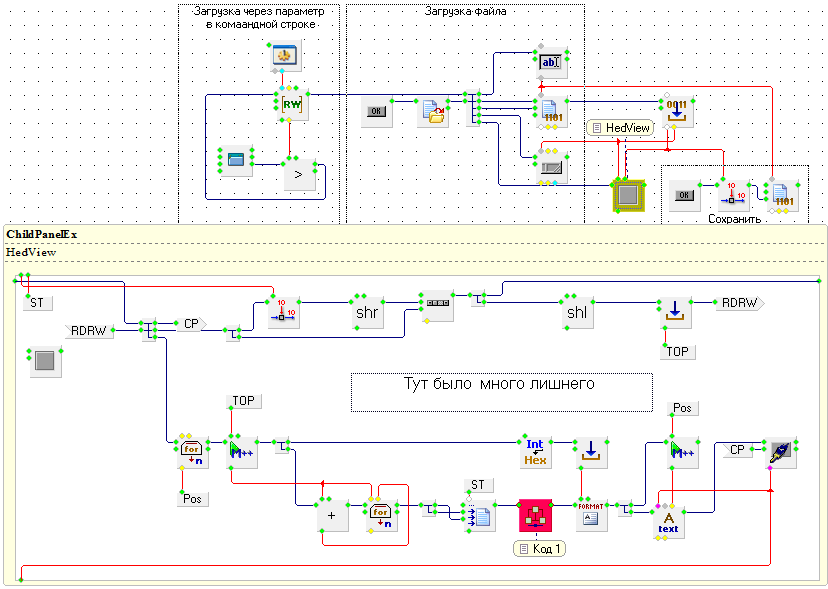This screenshot has width=828, height=589.
Task: Click the OK button block in Загрузка файла
Action: click(x=376, y=112)
